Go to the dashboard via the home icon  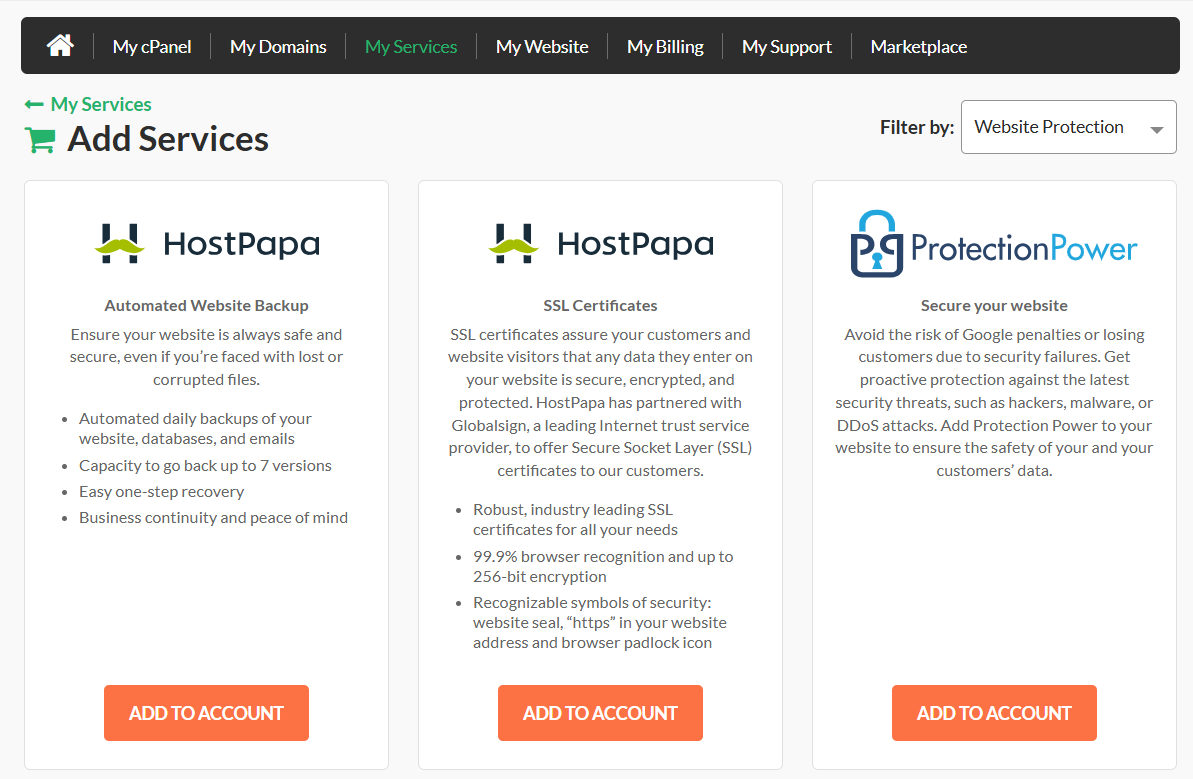60,46
